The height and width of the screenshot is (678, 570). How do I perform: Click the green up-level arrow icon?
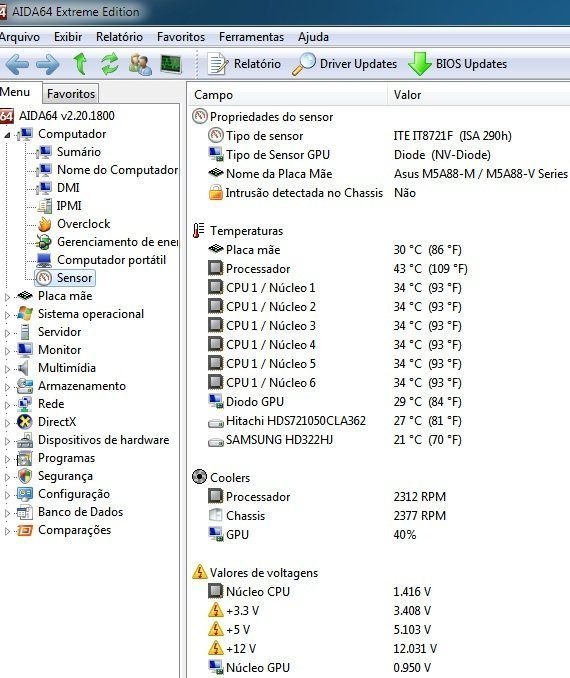[80, 64]
